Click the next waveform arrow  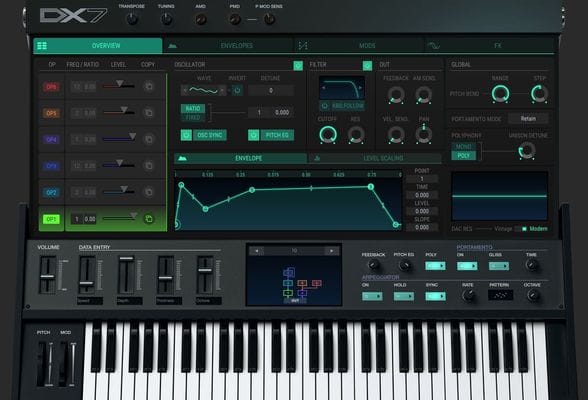tap(222, 90)
